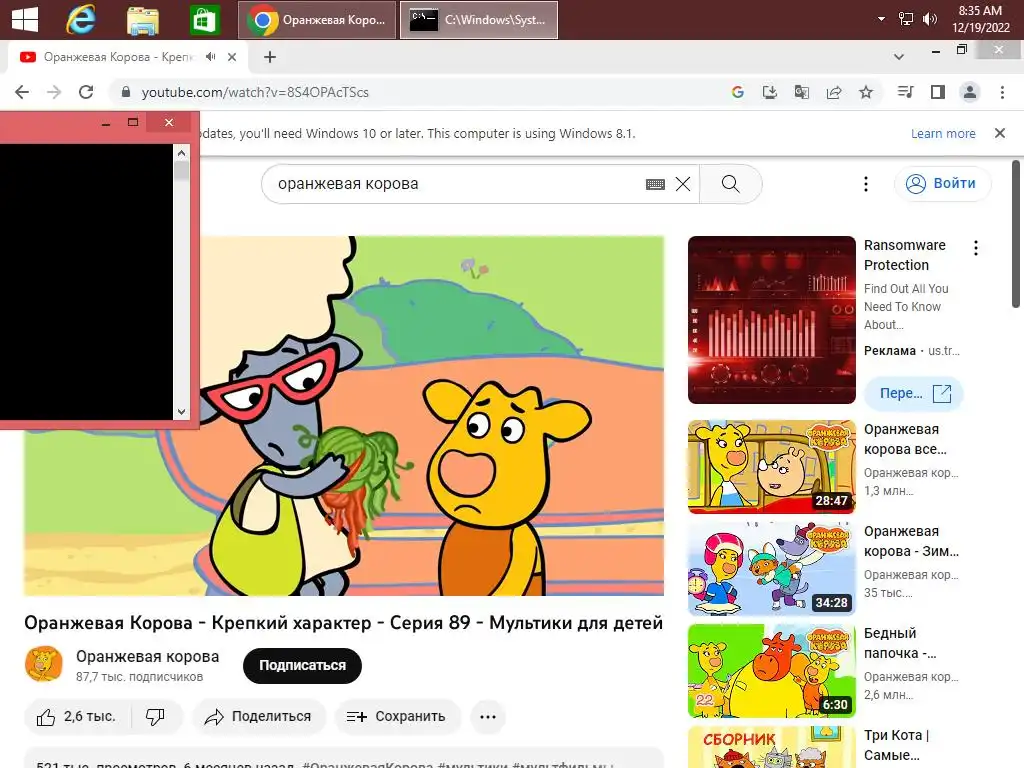This screenshot has height=768, width=1024.
Task: Open the Ransomware Protection ad thumbnail
Action: (x=771, y=320)
